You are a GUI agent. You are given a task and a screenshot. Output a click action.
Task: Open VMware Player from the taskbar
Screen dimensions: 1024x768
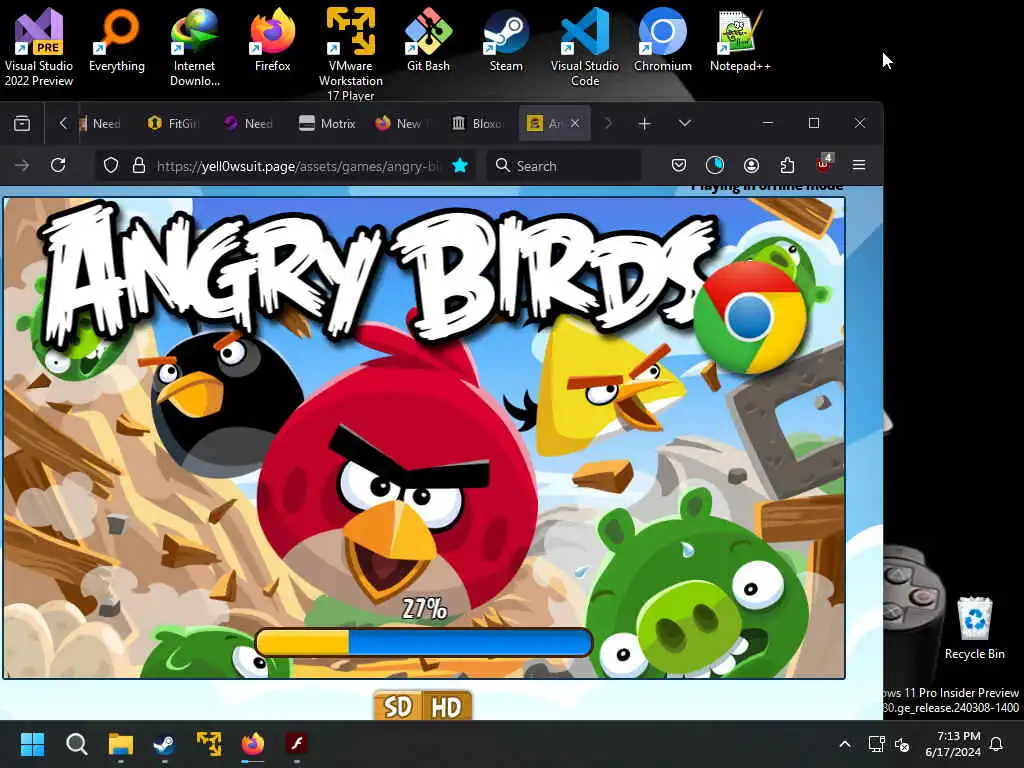[x=209, y=744]
